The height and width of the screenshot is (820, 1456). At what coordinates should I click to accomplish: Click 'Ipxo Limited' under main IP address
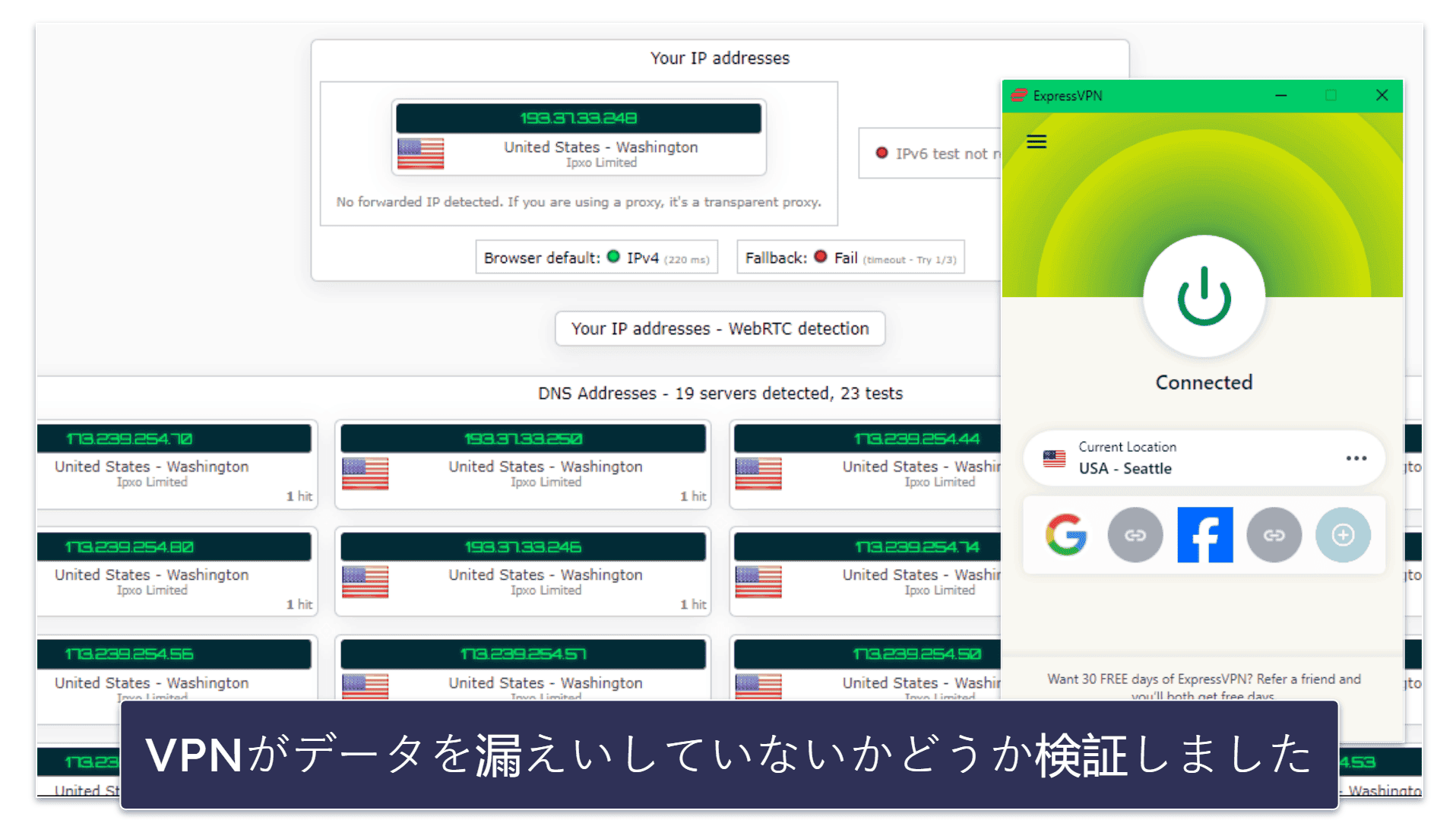pyautogui.click(x=601, y=163)
